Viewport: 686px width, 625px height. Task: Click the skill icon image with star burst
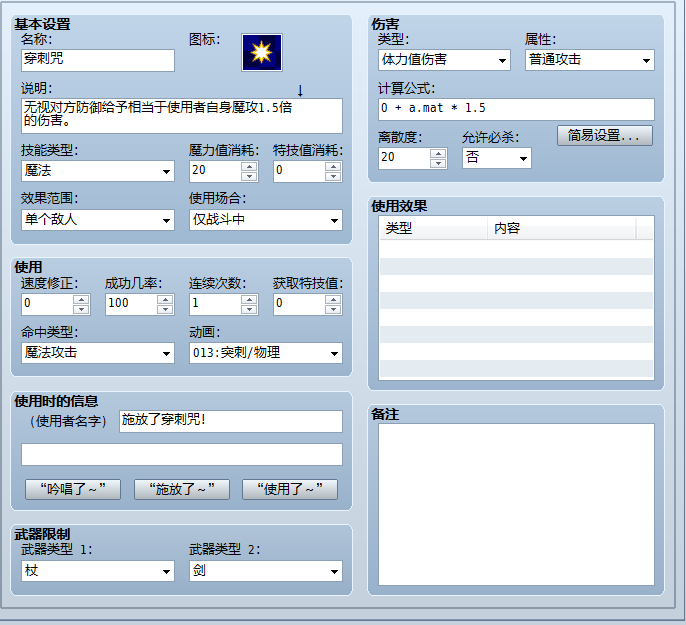click(262, 52)
